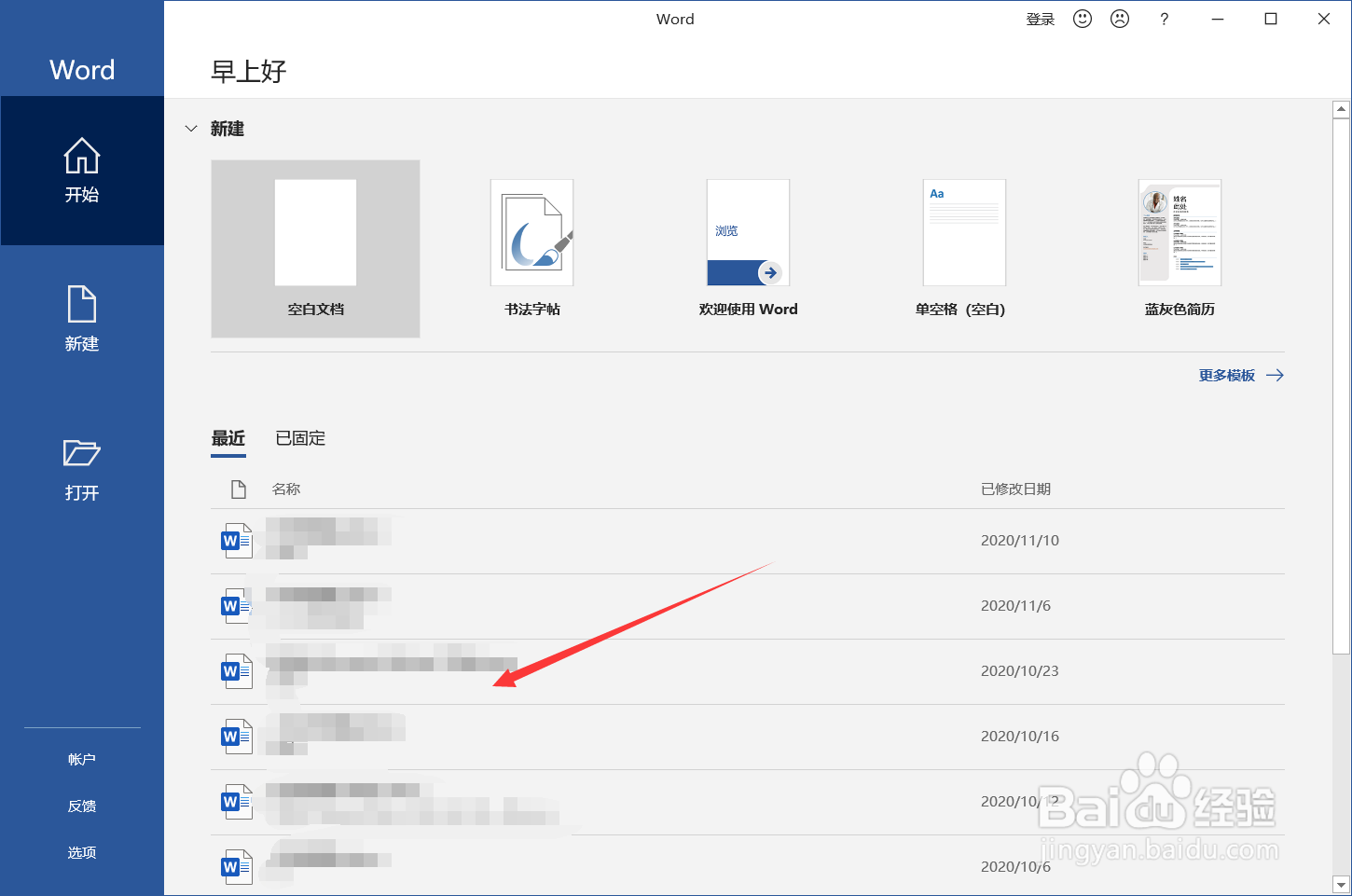Image resolution: width=1352 pixels, height=896 pixels.
Task: Click the Word file icon dated 2020/10/23
Action: point(237,671)
